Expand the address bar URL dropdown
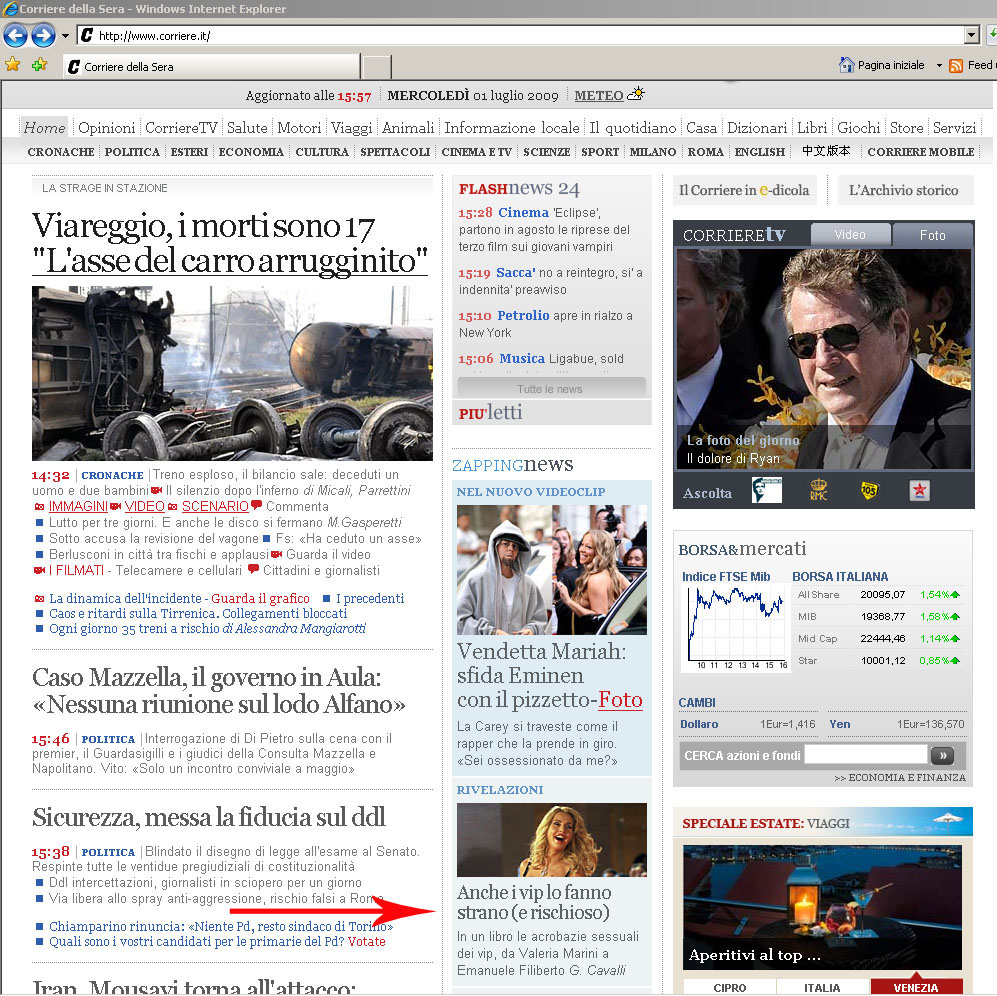 coord(971,36)
